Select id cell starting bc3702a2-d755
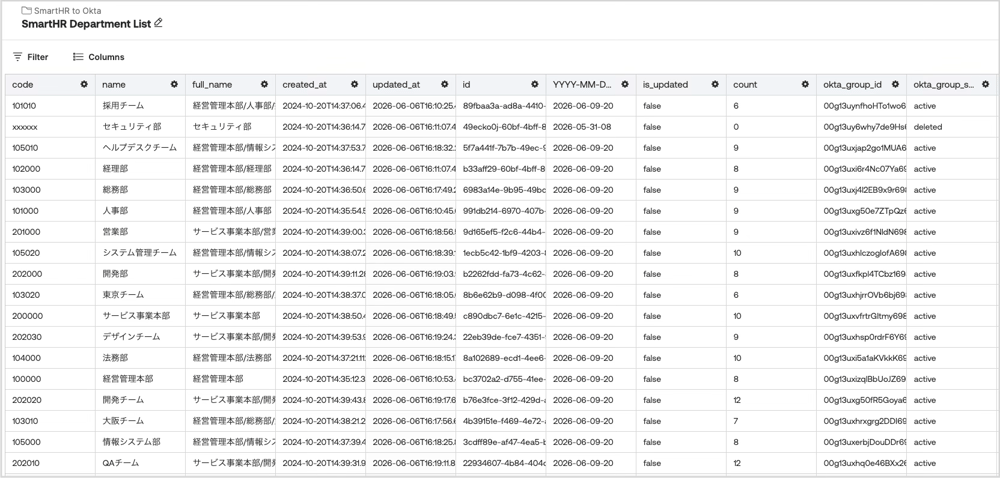Screen dimensions: 1000x478 (501, 379)
